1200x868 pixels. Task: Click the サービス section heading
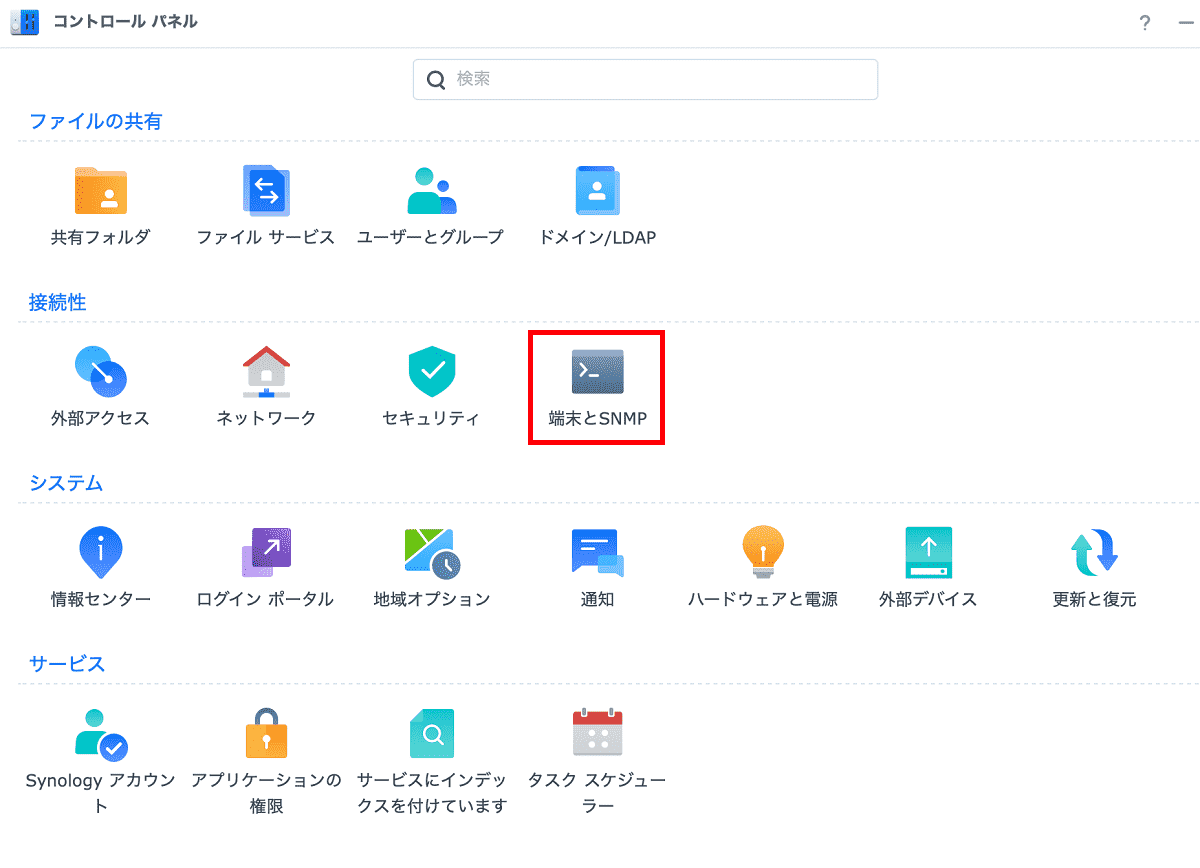coord(67,663)
